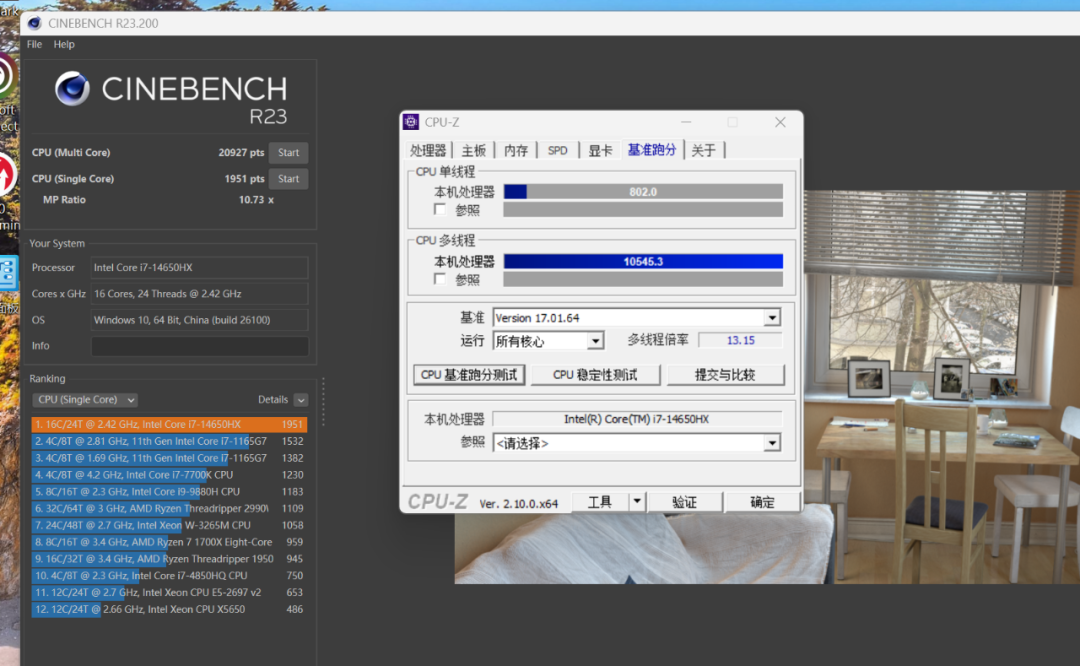This screenshot has width=1080, height=666.
Task: Select ranking row 9 AMD Ryzen Threadripper 1950
Action: coord(169,559)
